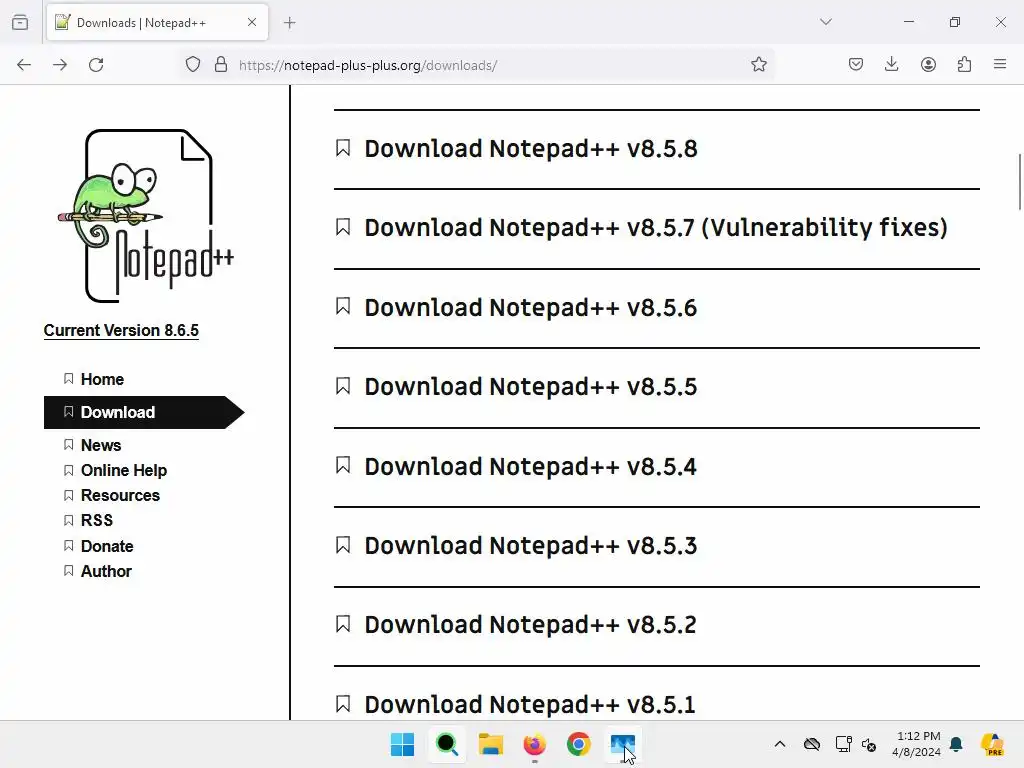Bookmark this page with the star icon
Image resolution: width=1024 pixels, height=768 pixels.
(758, 65)
